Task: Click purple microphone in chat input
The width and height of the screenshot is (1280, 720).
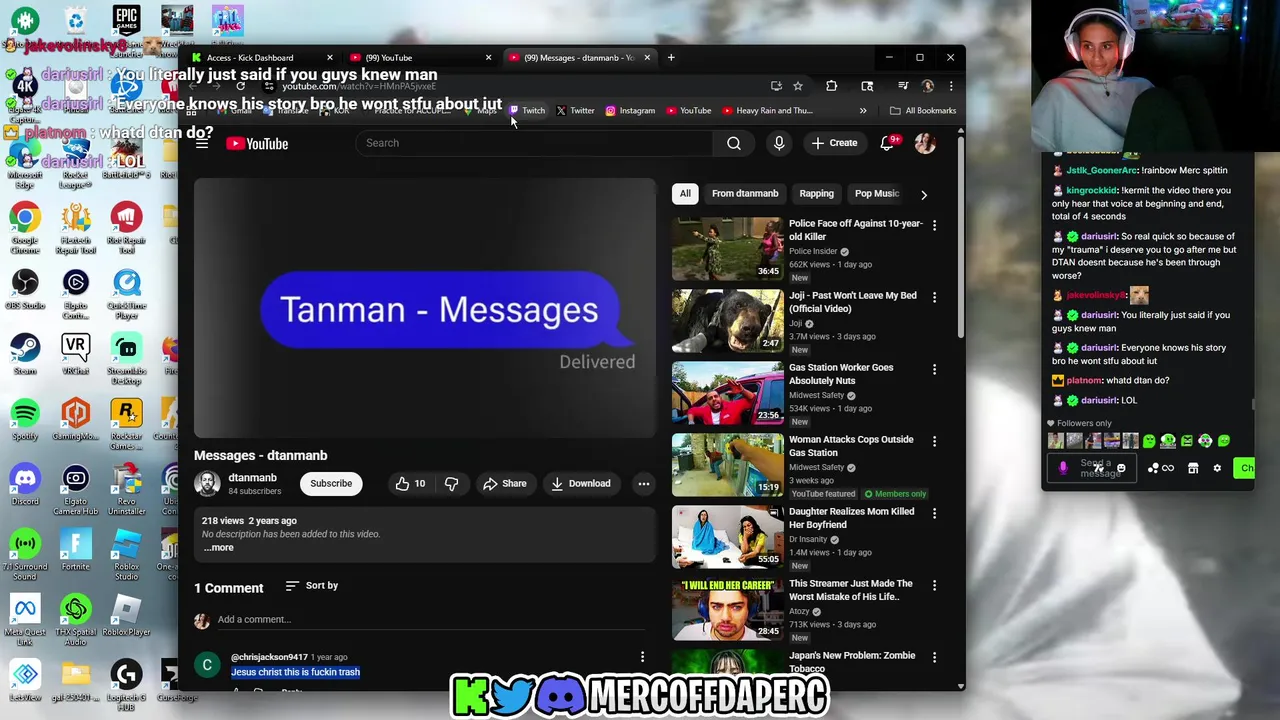Action: pyautogui.click(x=1063, y=468)
